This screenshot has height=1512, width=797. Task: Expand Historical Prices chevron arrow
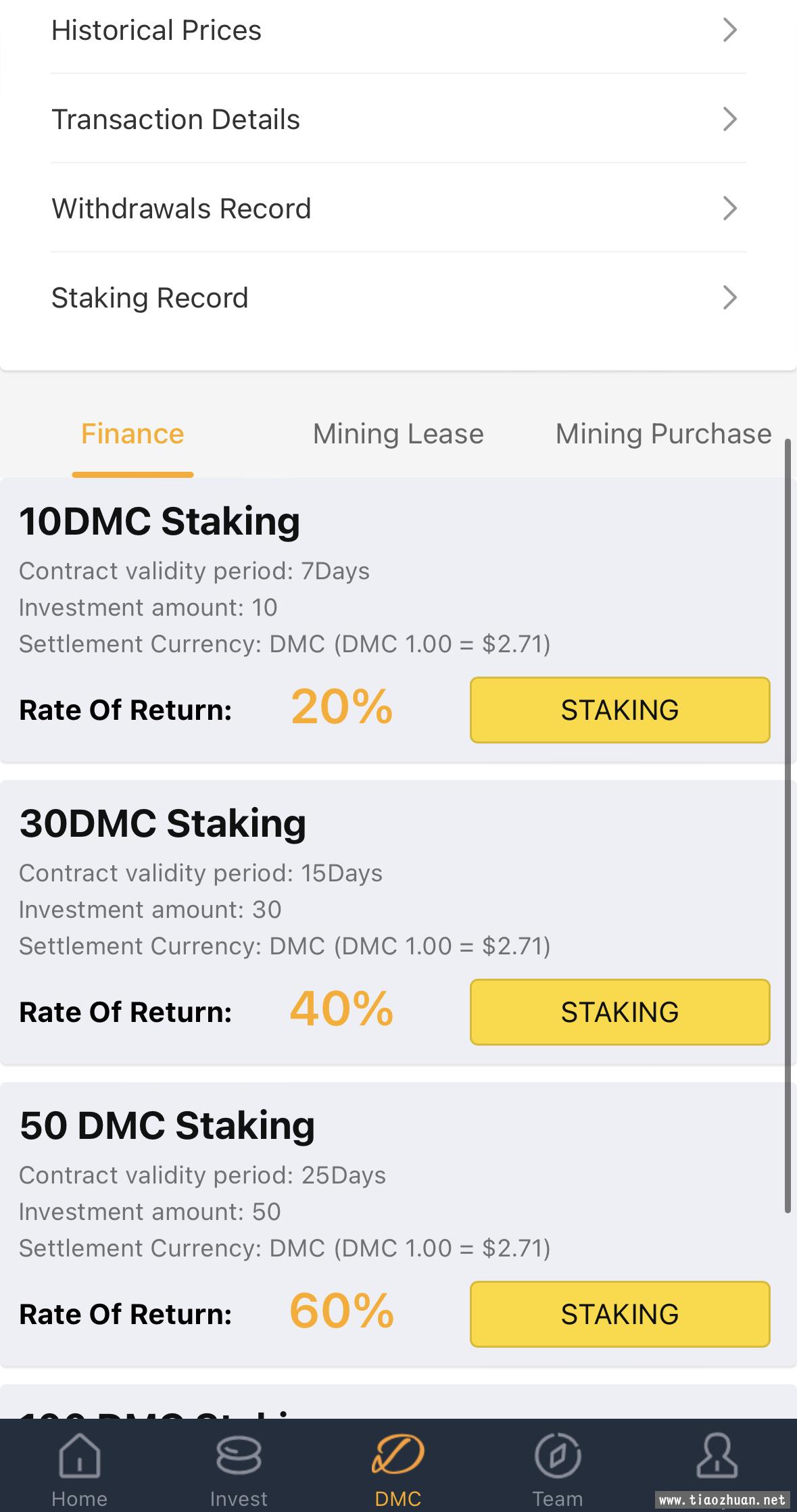click(x=729, y=30)
